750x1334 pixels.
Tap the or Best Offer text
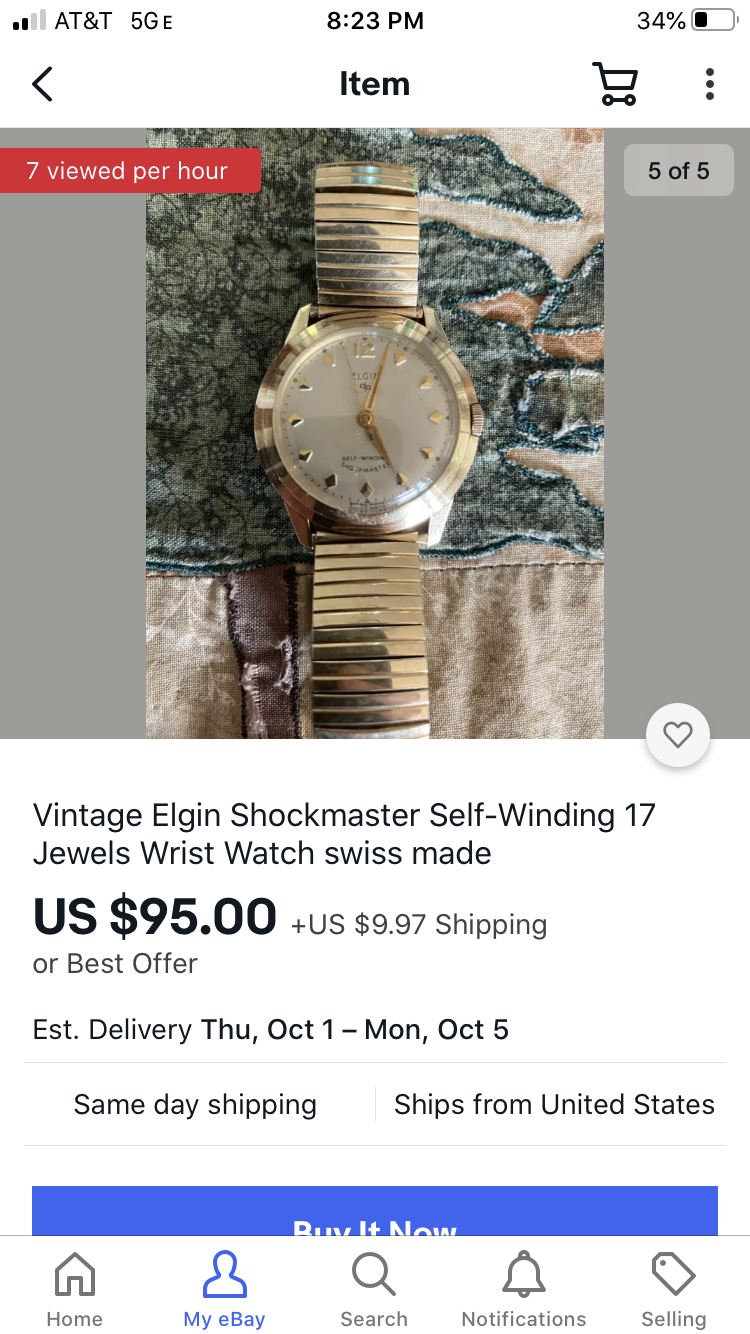(115, 964)
